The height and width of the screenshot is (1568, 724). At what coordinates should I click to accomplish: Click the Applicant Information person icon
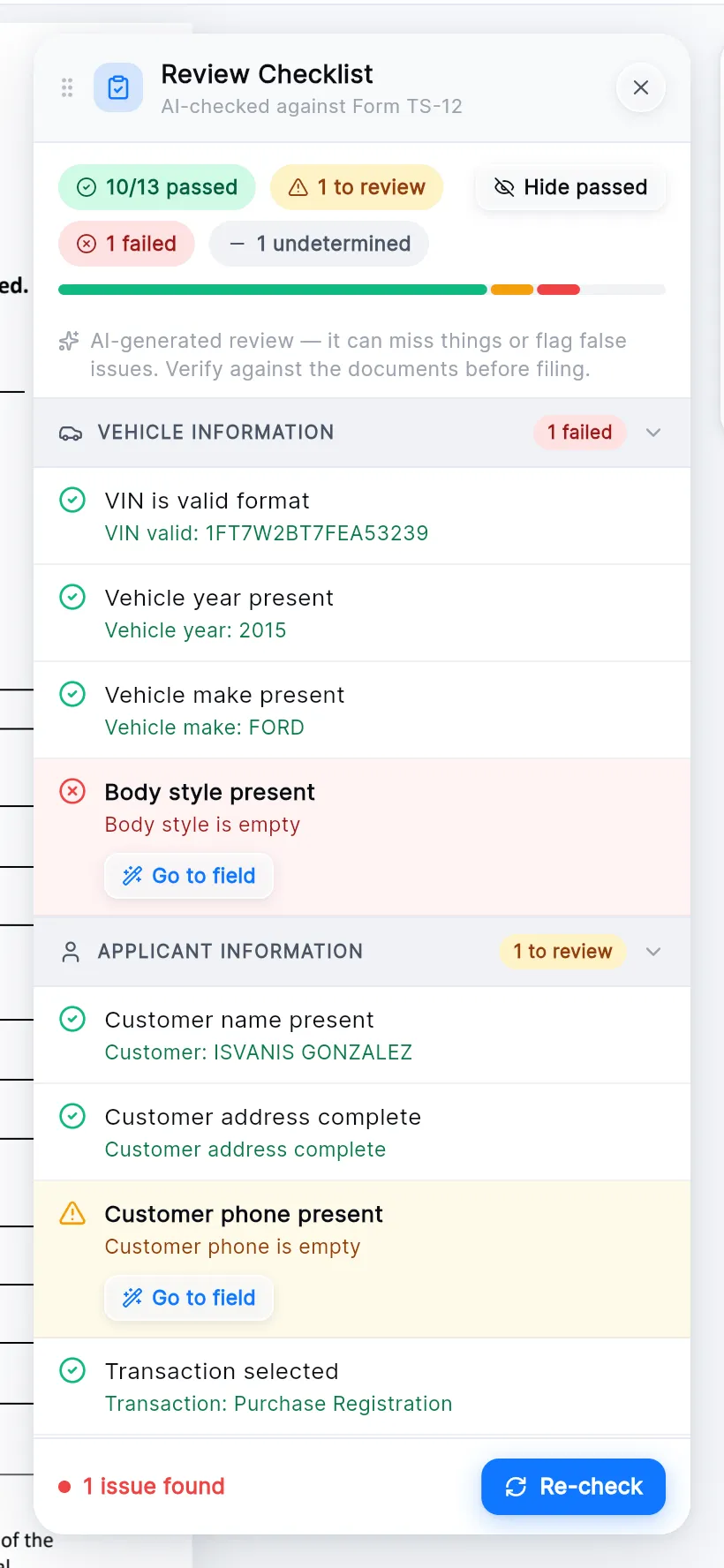click(71, 952)
